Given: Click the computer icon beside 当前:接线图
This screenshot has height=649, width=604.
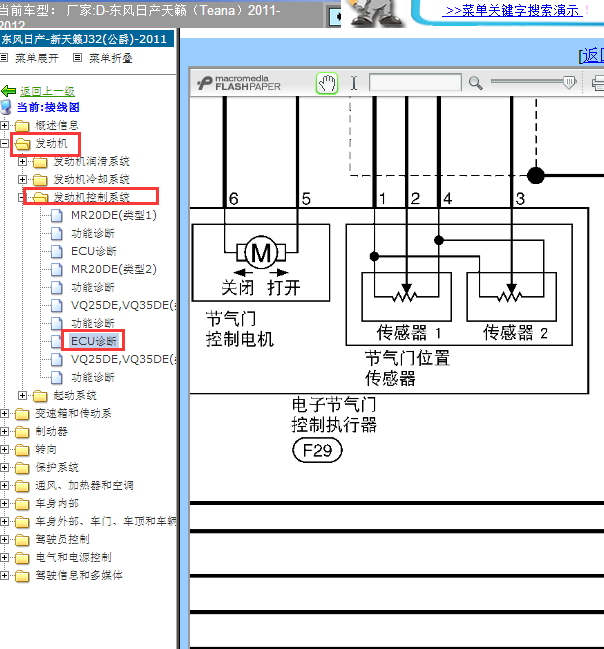Looking at the screenshot, I should 6,107.
